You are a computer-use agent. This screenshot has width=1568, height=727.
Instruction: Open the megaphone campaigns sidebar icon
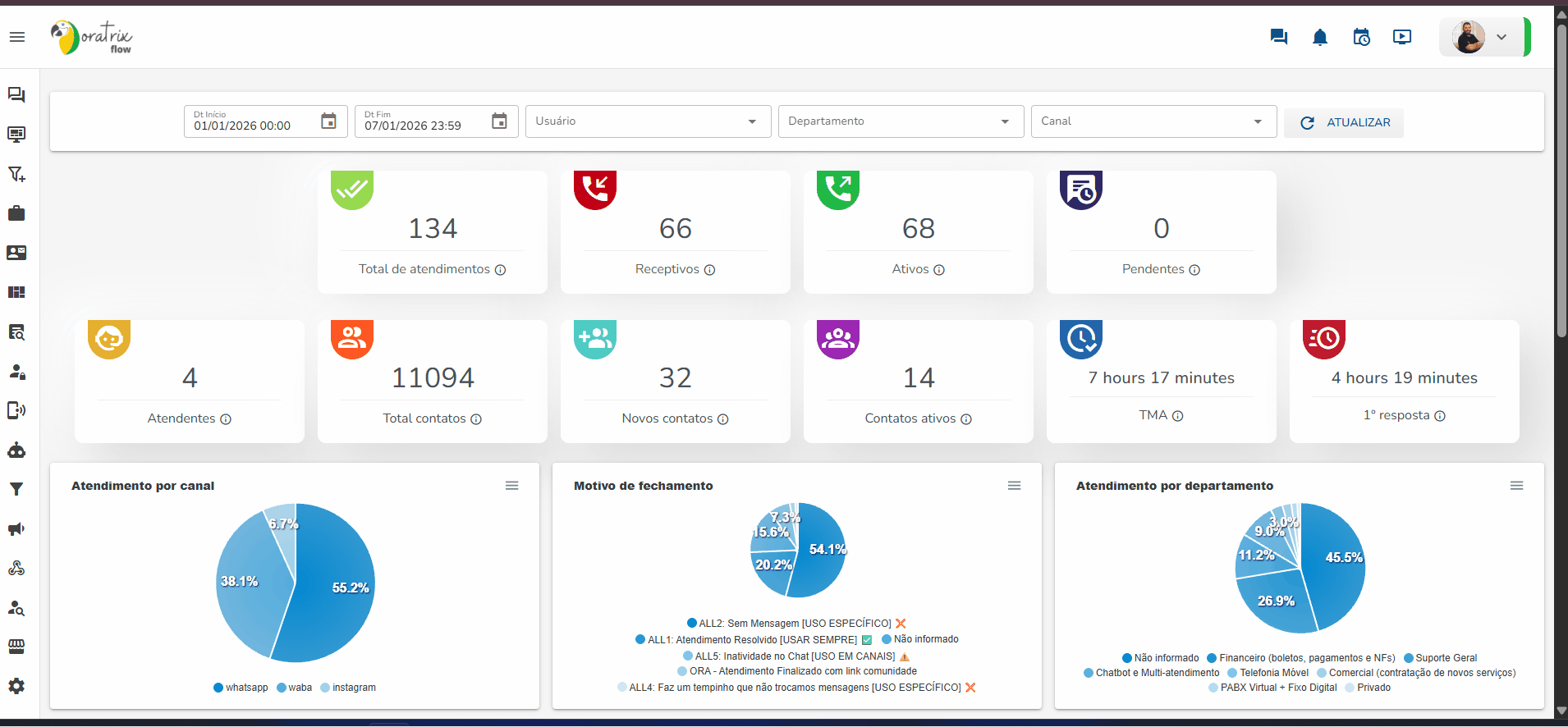pyautogui.click(x=16, y=529)
